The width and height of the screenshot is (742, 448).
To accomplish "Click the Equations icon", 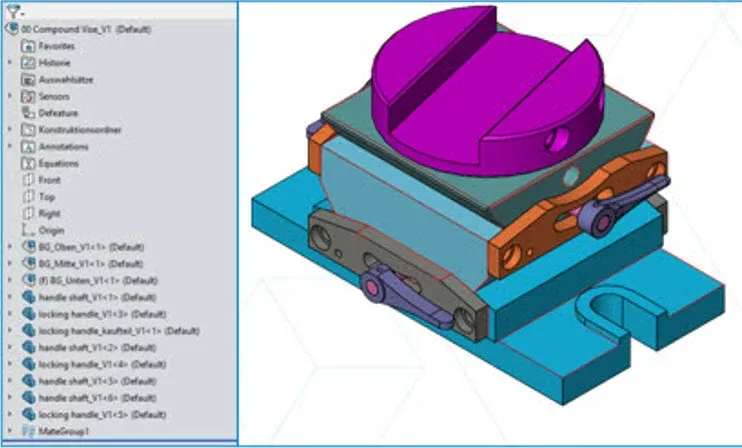I will point(28,163).
